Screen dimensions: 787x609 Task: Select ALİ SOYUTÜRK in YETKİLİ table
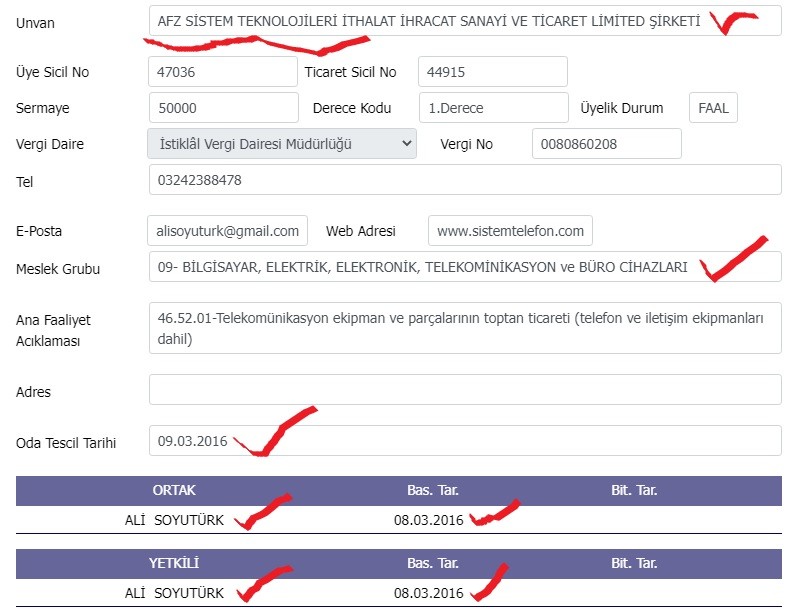(174, 593)
